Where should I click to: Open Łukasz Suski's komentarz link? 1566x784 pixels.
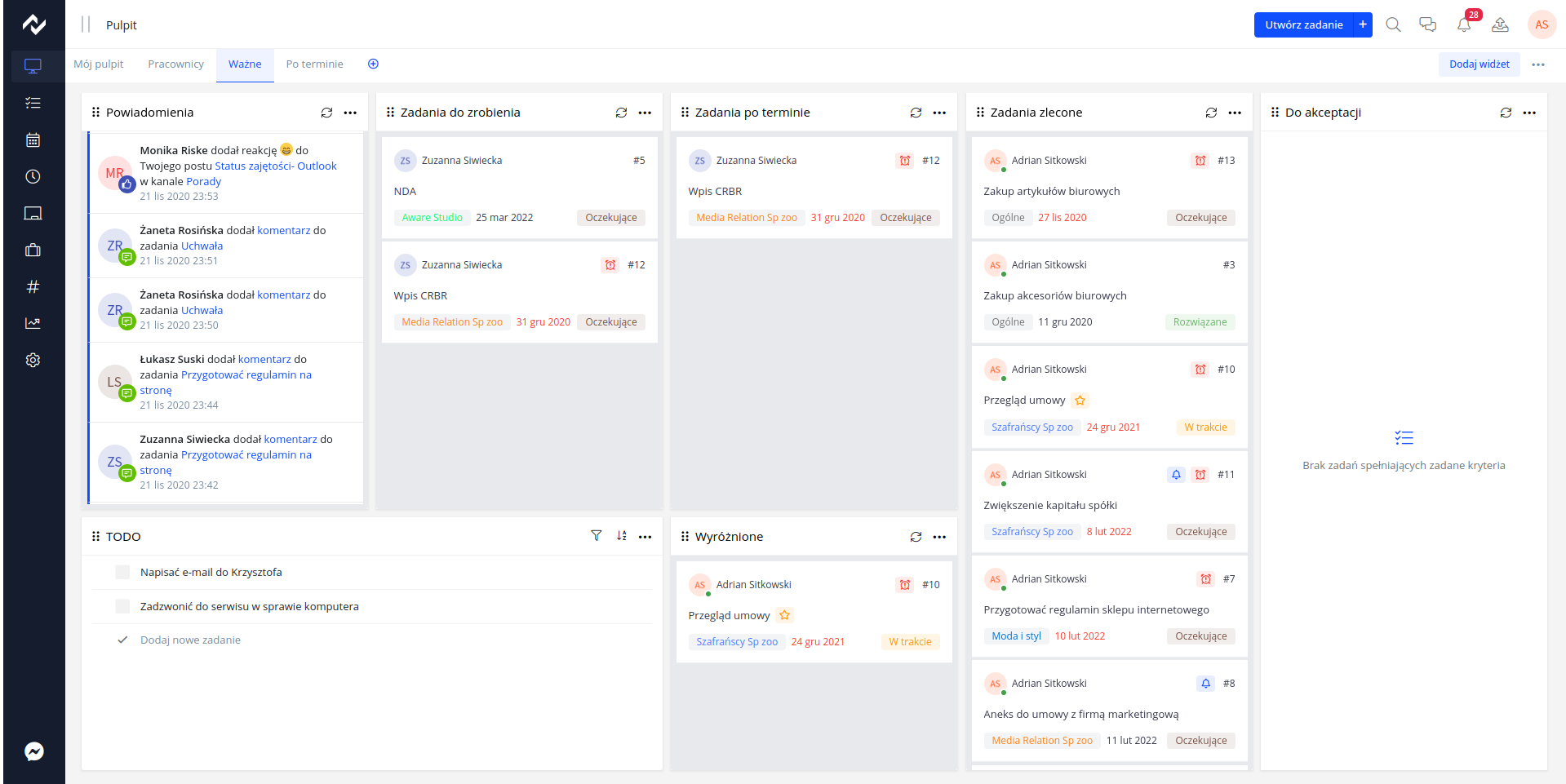[264, 359]
